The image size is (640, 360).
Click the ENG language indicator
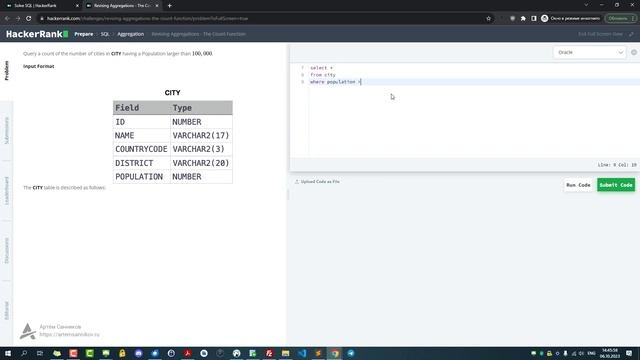[591, 353]
